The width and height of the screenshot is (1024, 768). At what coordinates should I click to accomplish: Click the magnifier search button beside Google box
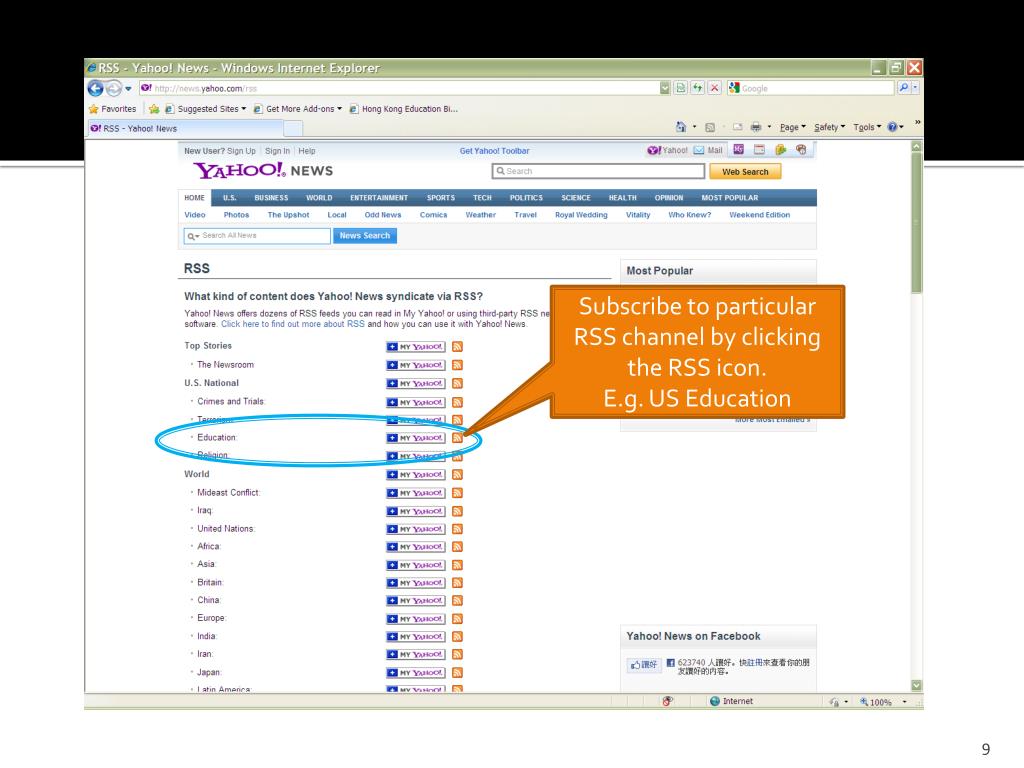click(x=904, y=88)
